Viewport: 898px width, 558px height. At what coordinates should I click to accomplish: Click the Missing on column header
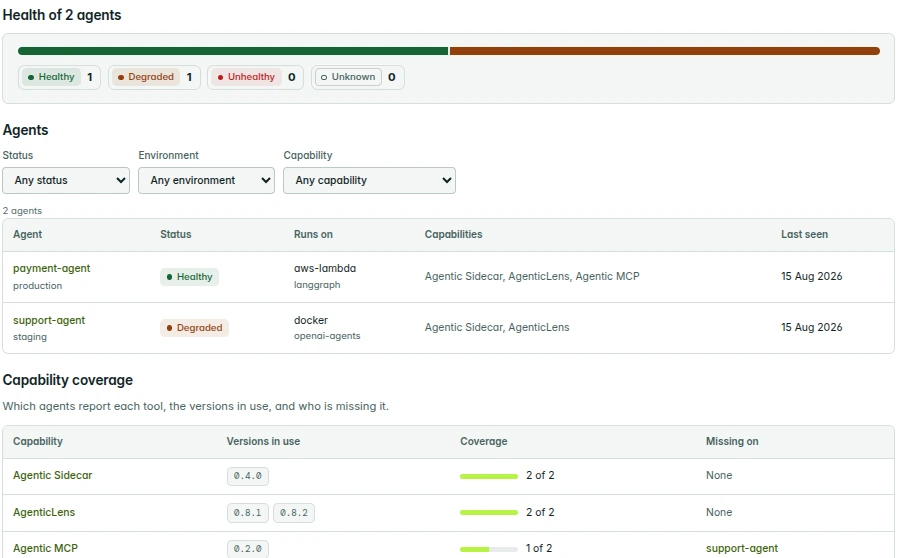(732, 442)
